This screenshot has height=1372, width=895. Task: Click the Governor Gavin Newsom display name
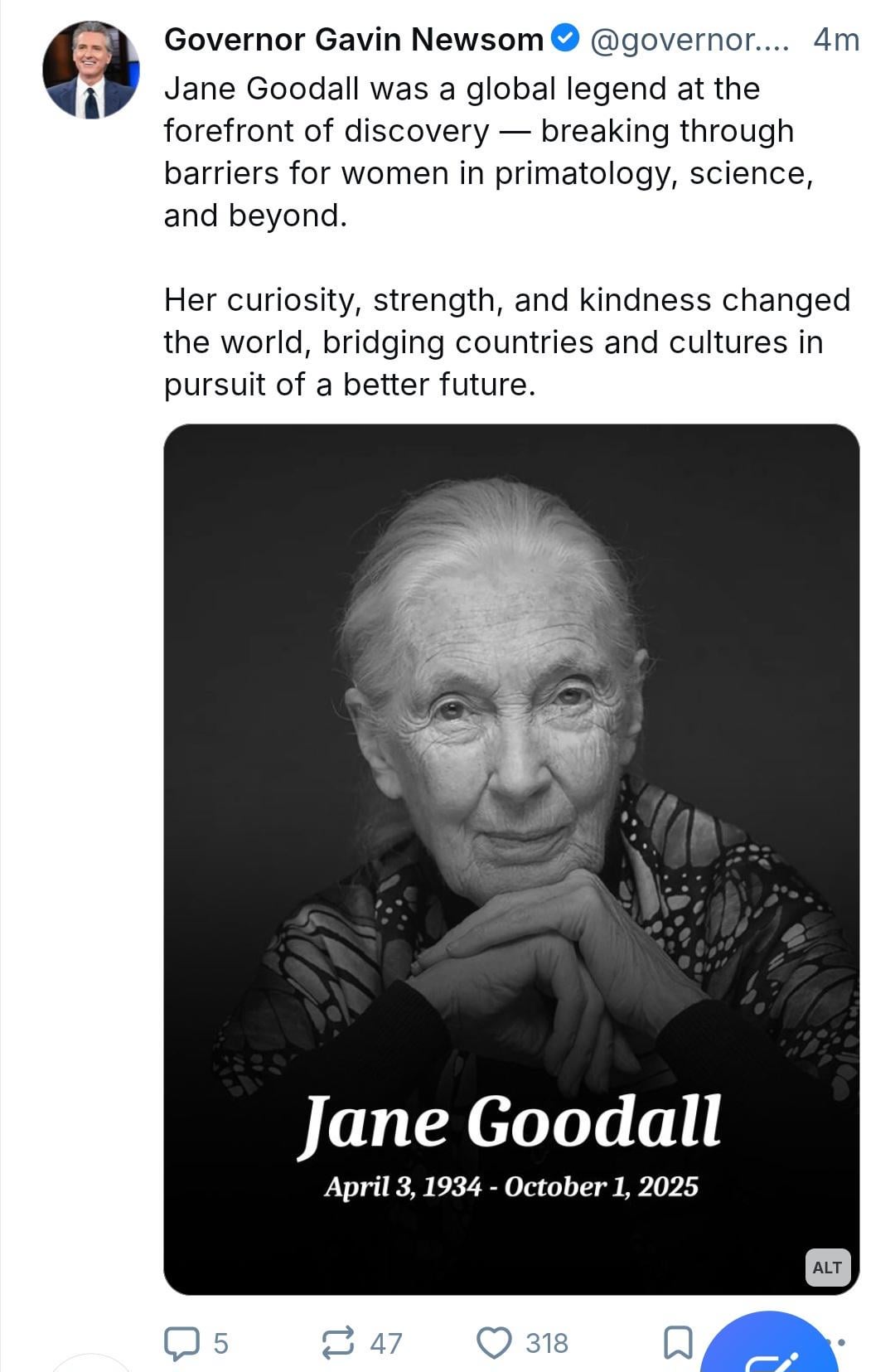coord(354,39)
